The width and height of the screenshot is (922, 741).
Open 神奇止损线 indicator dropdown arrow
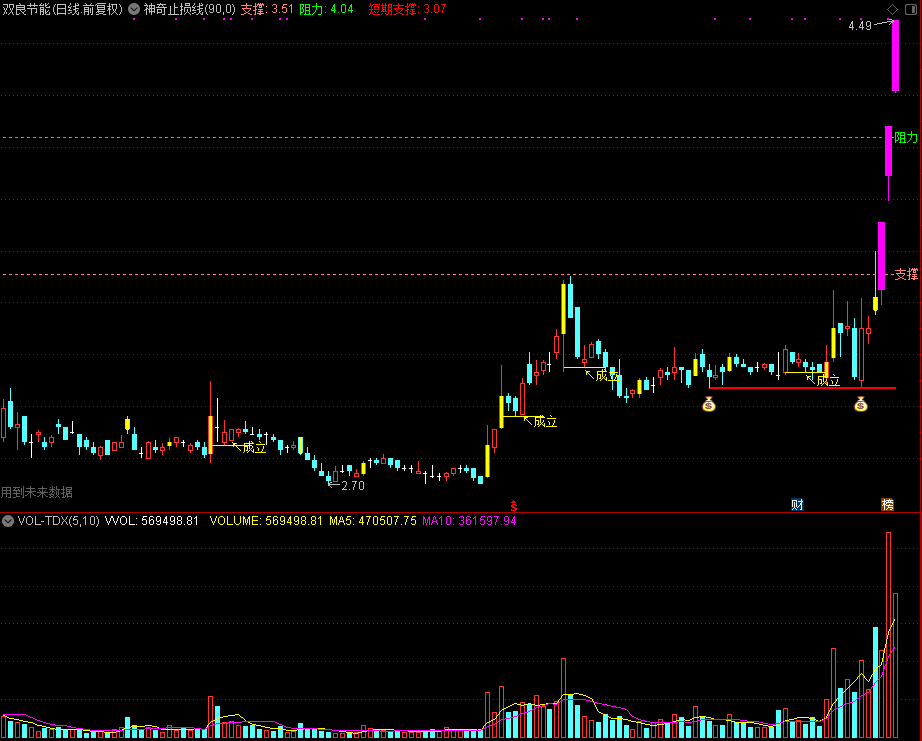click(134, 9)
